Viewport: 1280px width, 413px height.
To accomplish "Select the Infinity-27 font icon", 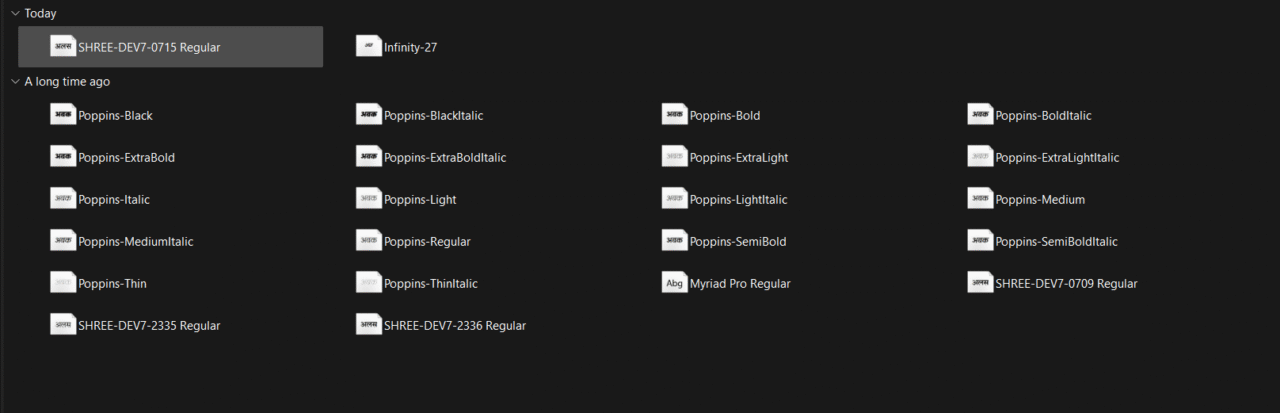I will tap(369, 47).
